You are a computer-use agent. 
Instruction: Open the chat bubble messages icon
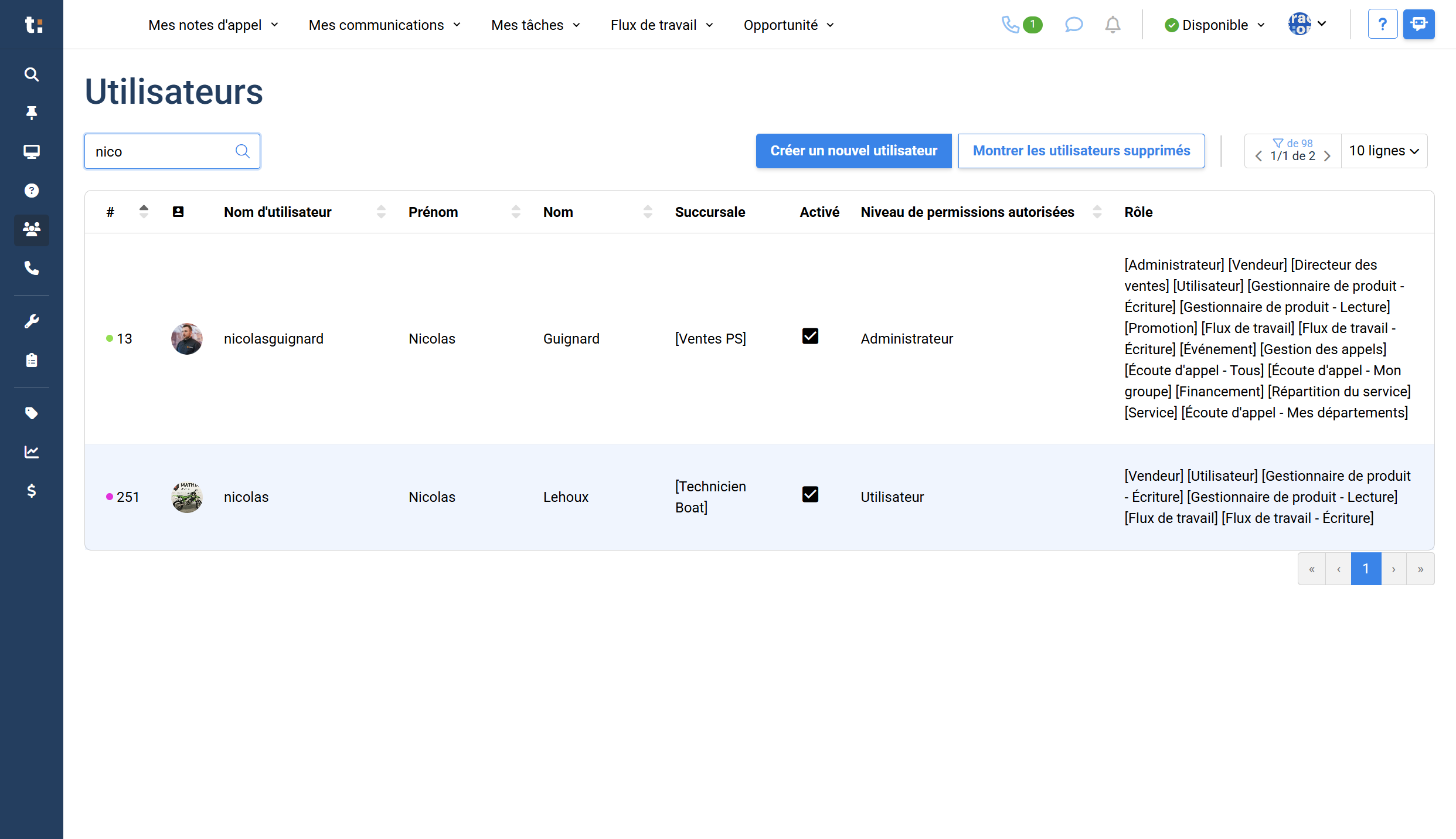[1073, 25]
